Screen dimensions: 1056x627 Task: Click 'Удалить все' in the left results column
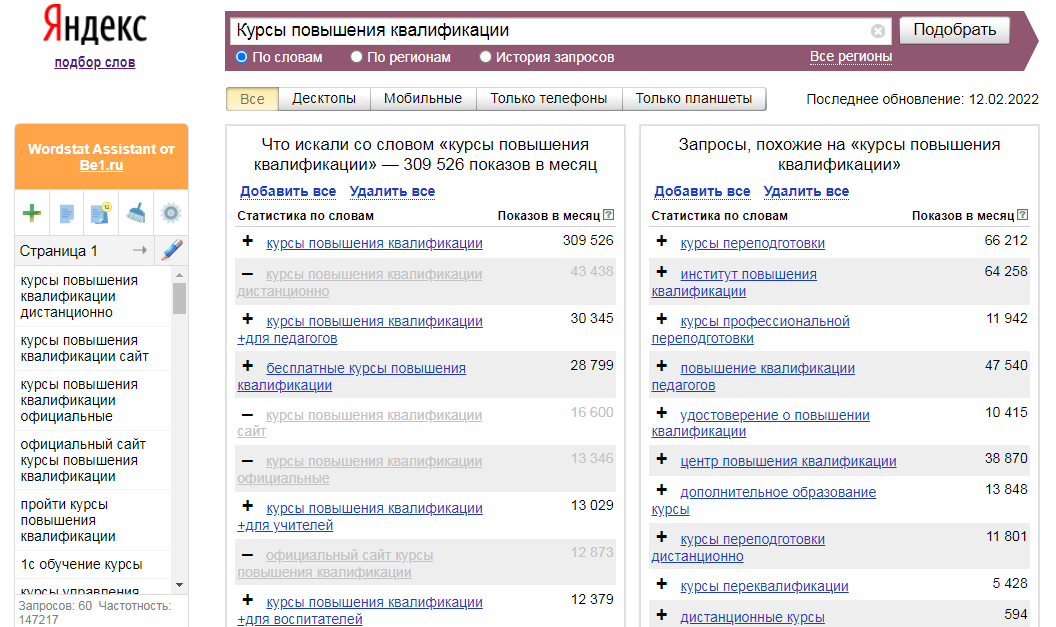392,191
